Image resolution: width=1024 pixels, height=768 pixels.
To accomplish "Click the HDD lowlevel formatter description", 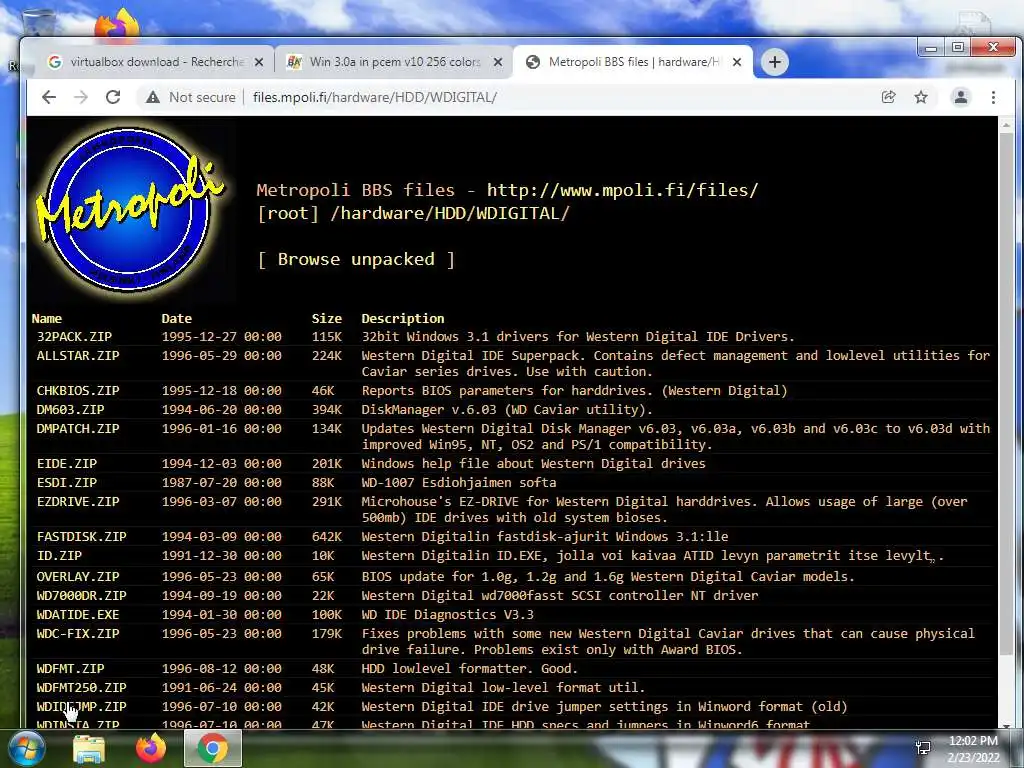I will [x=470, y=669].
